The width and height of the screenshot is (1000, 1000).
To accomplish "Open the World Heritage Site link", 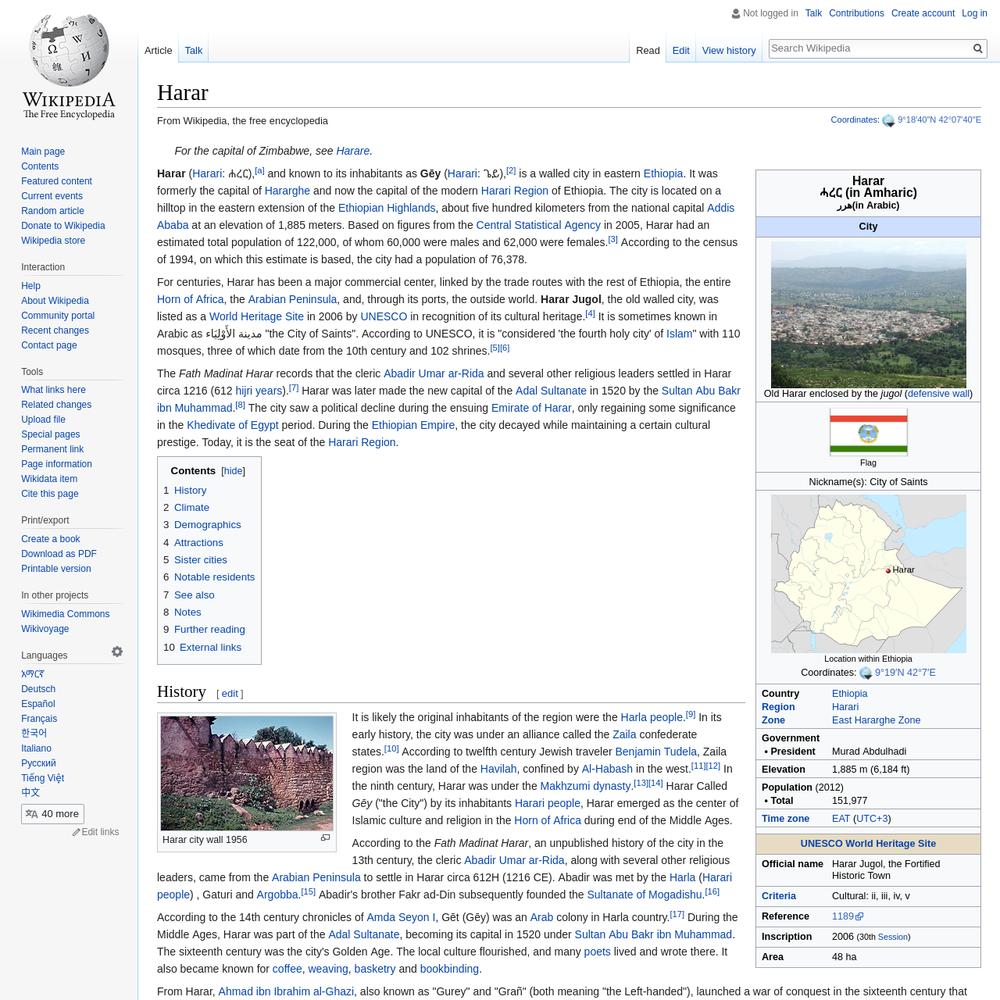I will tap(256, 316).
